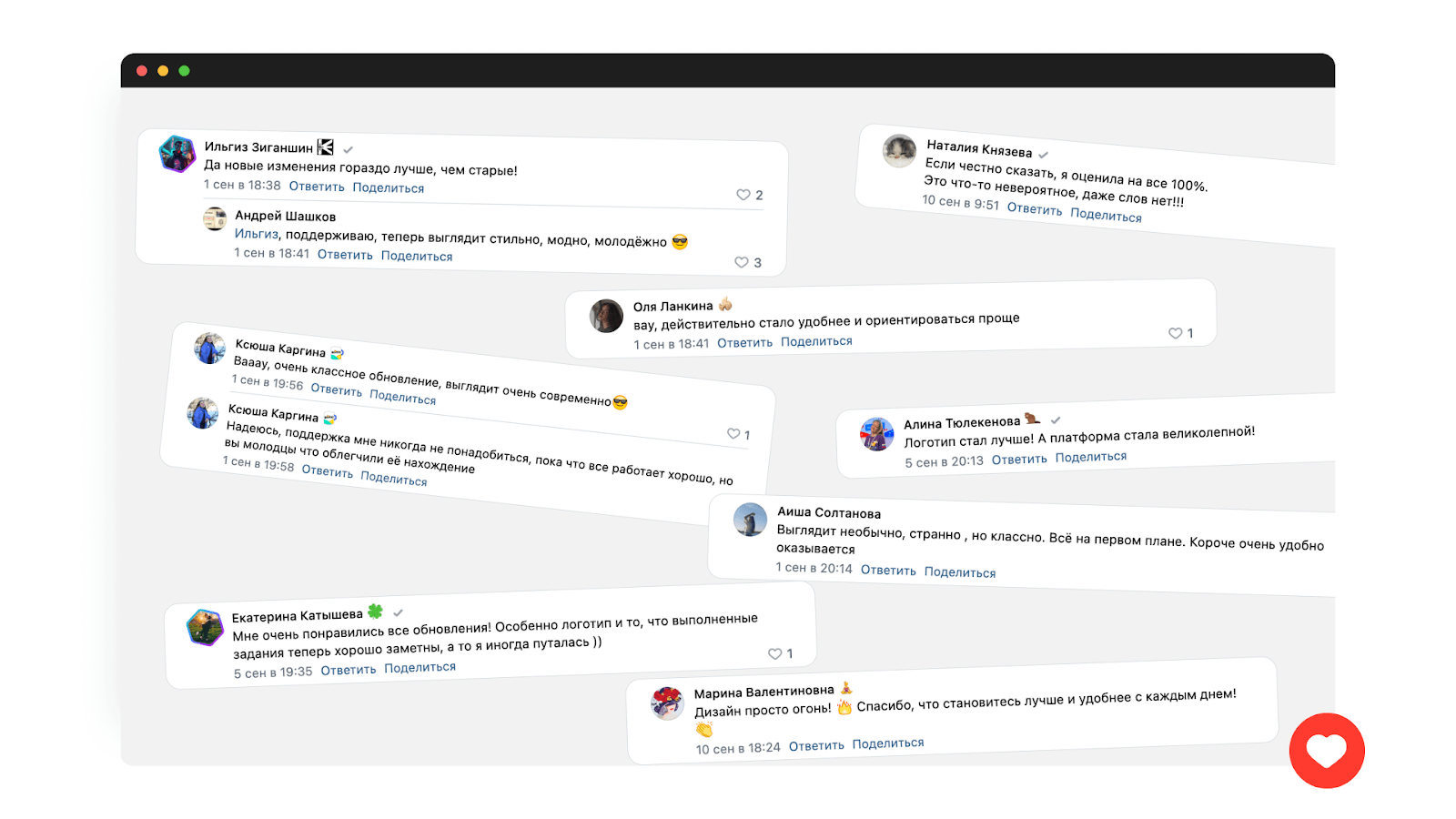Share Марина Валентиновна's comment via Поделиться
1456x819 pixels.
click(888, 743)
